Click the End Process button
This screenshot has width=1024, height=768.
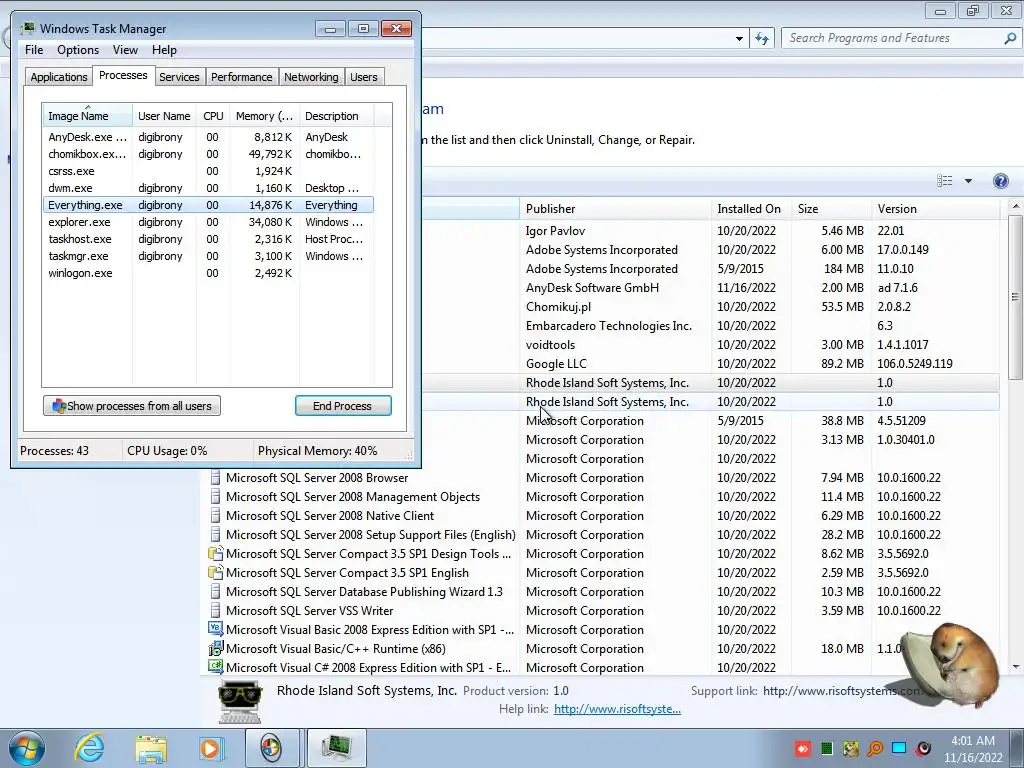[343, 406]
